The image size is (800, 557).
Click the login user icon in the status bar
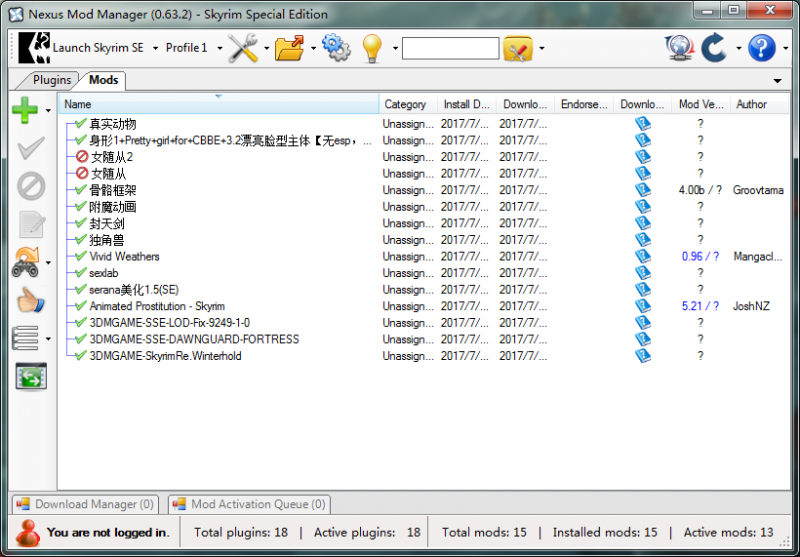[x=28, y=533]
